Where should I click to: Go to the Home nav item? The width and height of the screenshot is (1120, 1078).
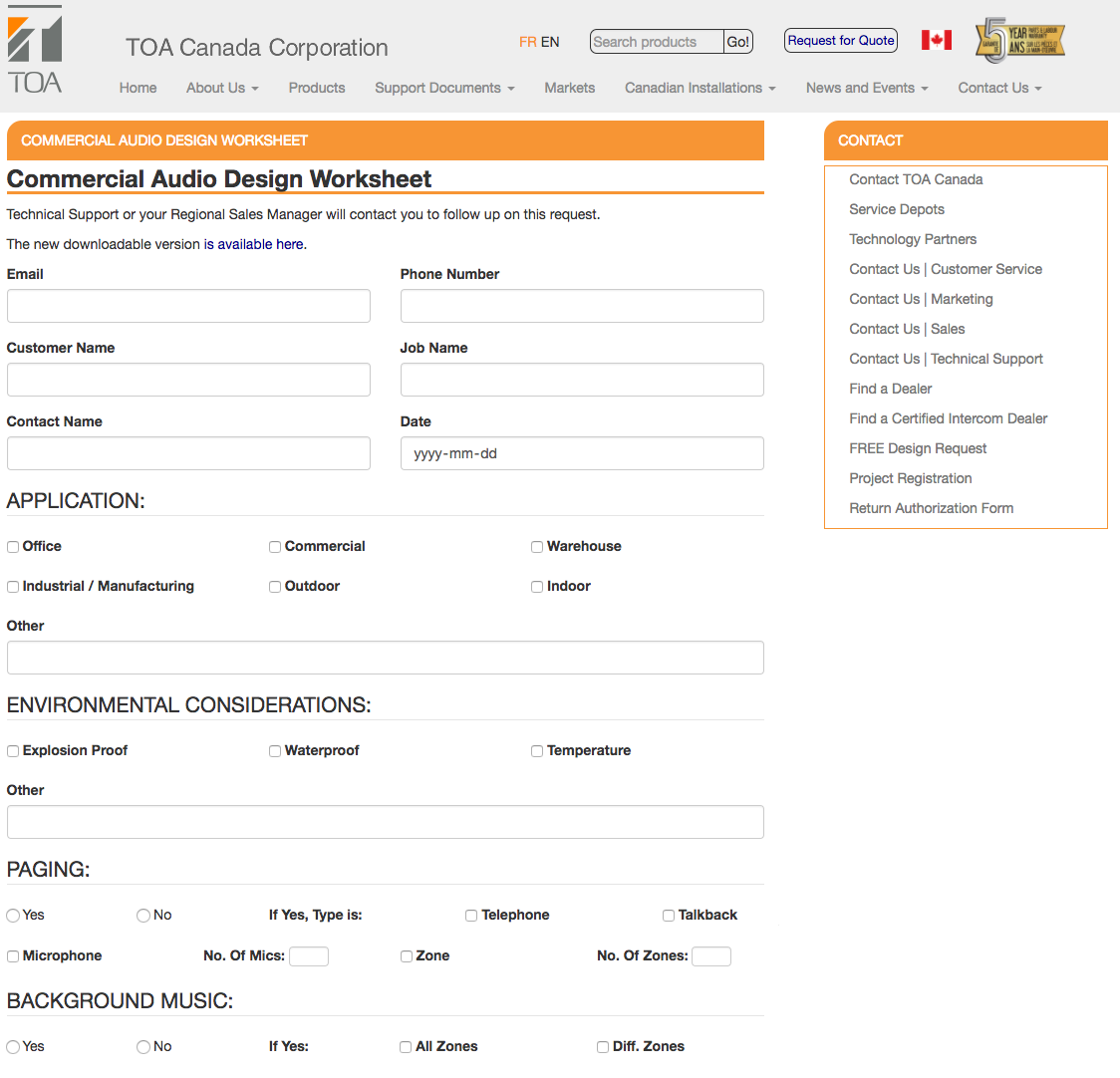click(138, 88)
